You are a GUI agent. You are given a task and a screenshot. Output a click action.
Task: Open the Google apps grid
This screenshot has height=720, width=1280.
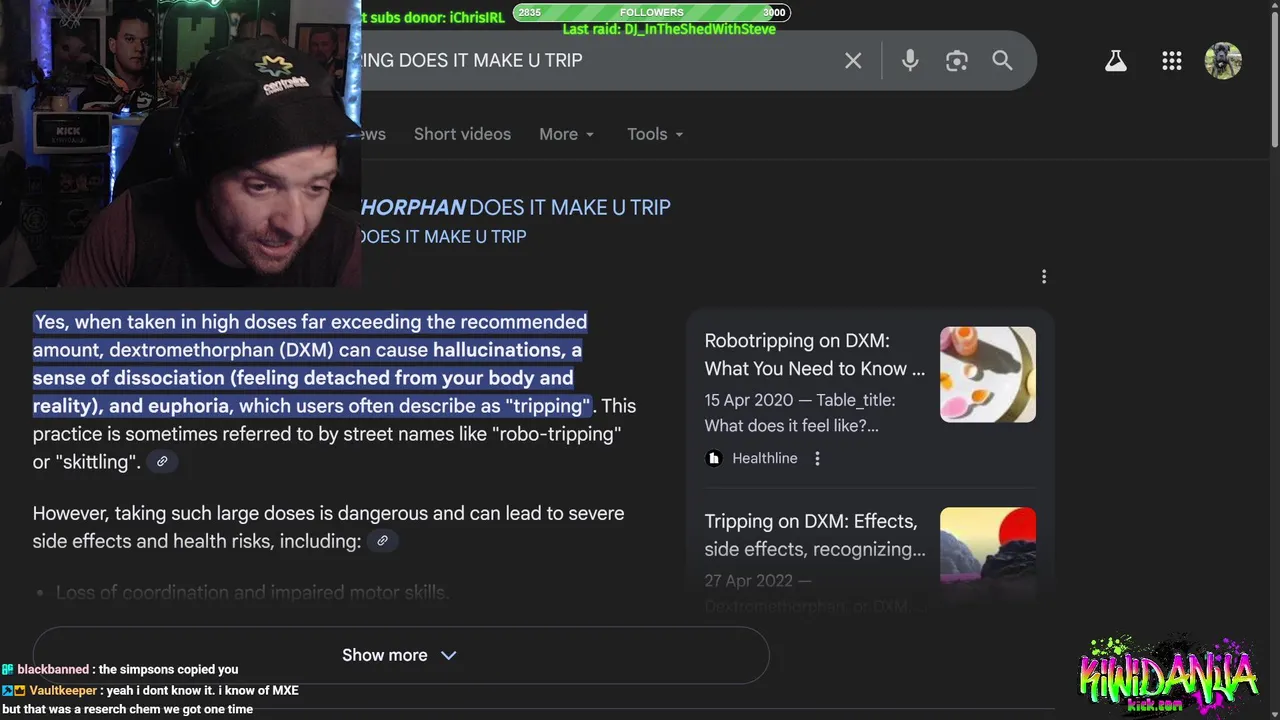click(x=1172, y=61)
